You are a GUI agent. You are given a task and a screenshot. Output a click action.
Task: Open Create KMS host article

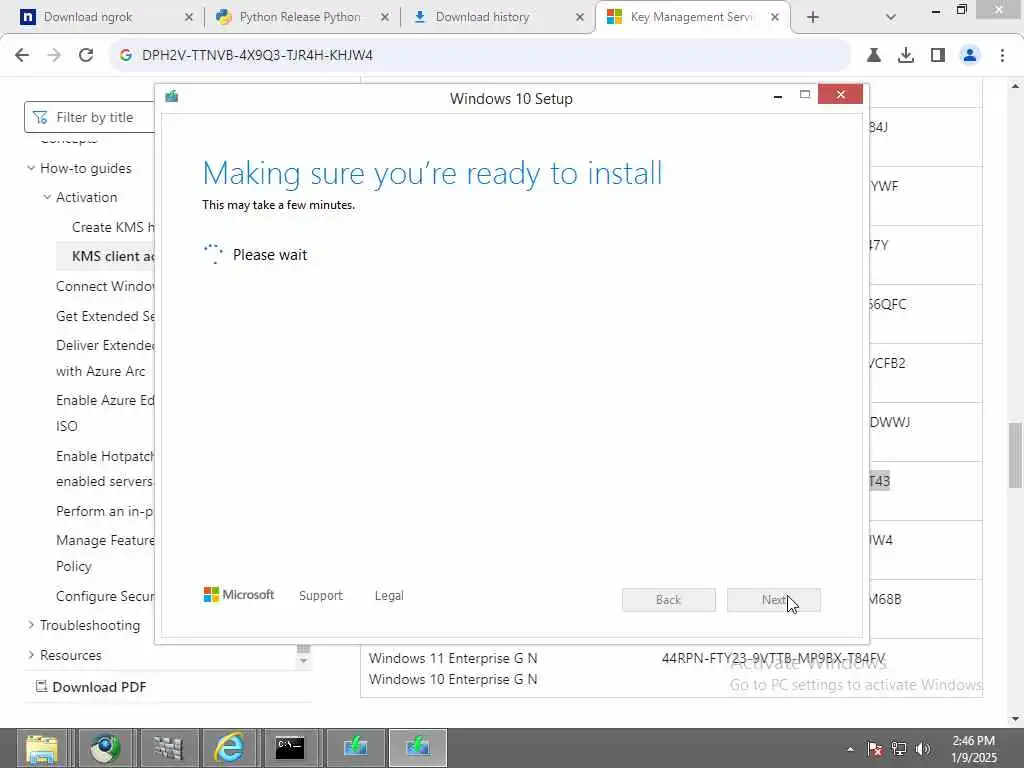pos(113,227)
